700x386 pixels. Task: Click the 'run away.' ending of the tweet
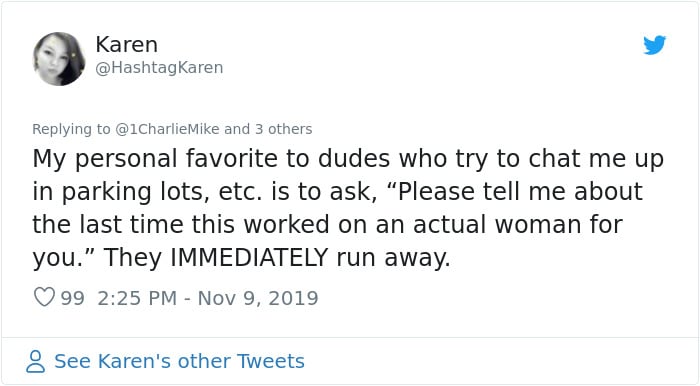393,258
